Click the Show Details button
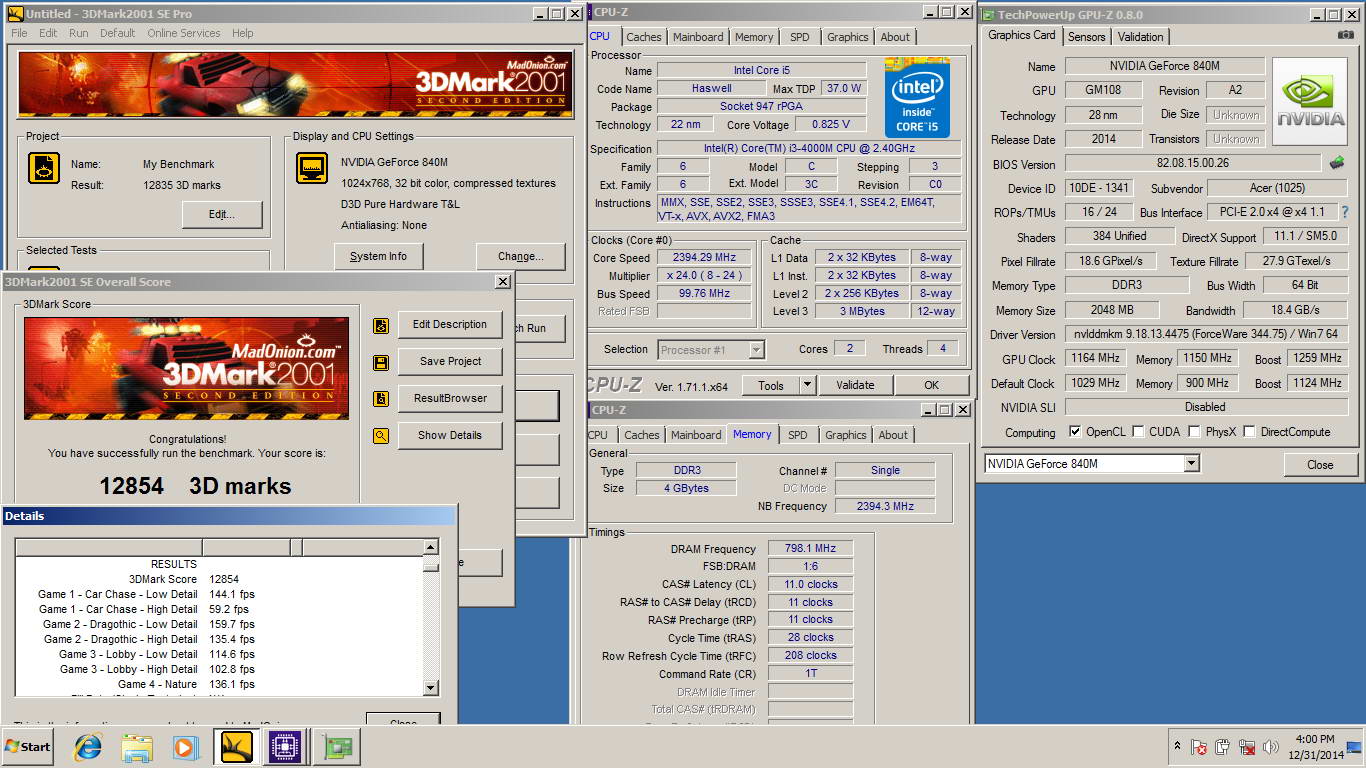 coord(450,435)
